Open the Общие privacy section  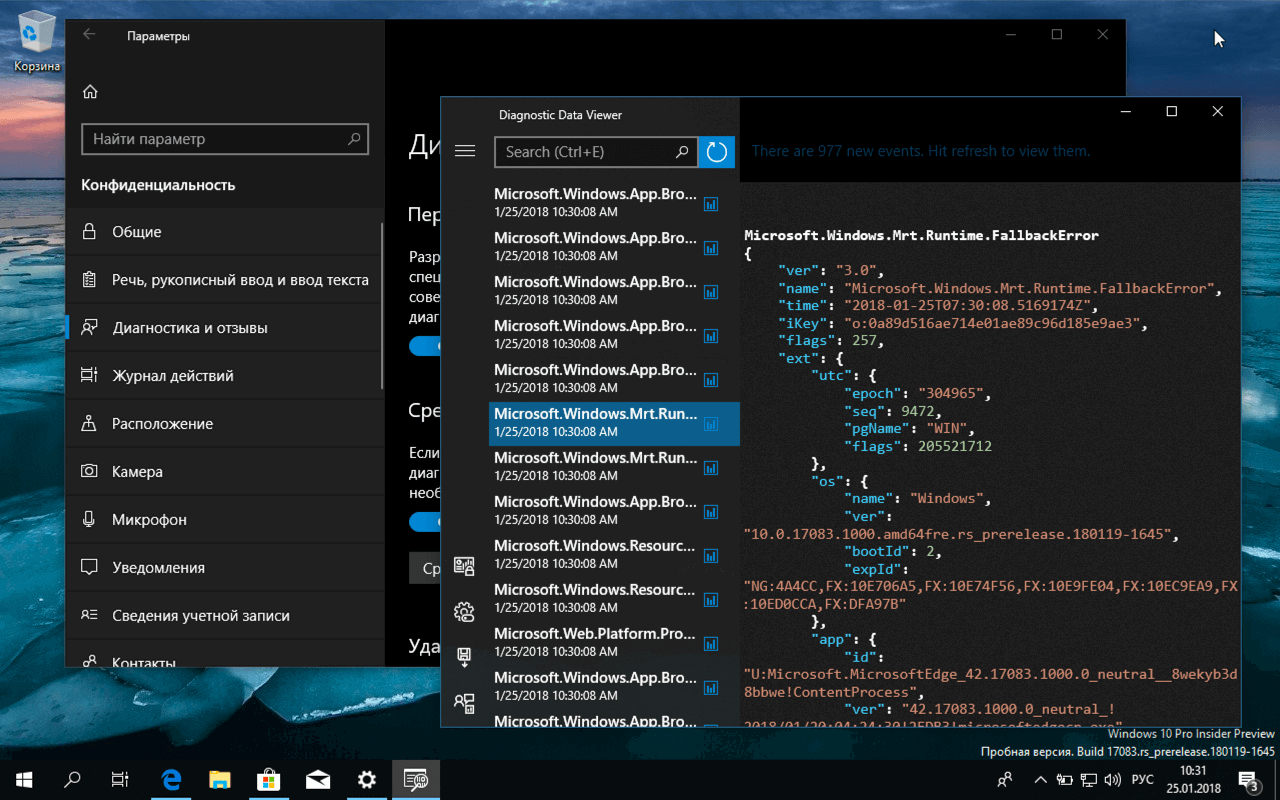225,232
